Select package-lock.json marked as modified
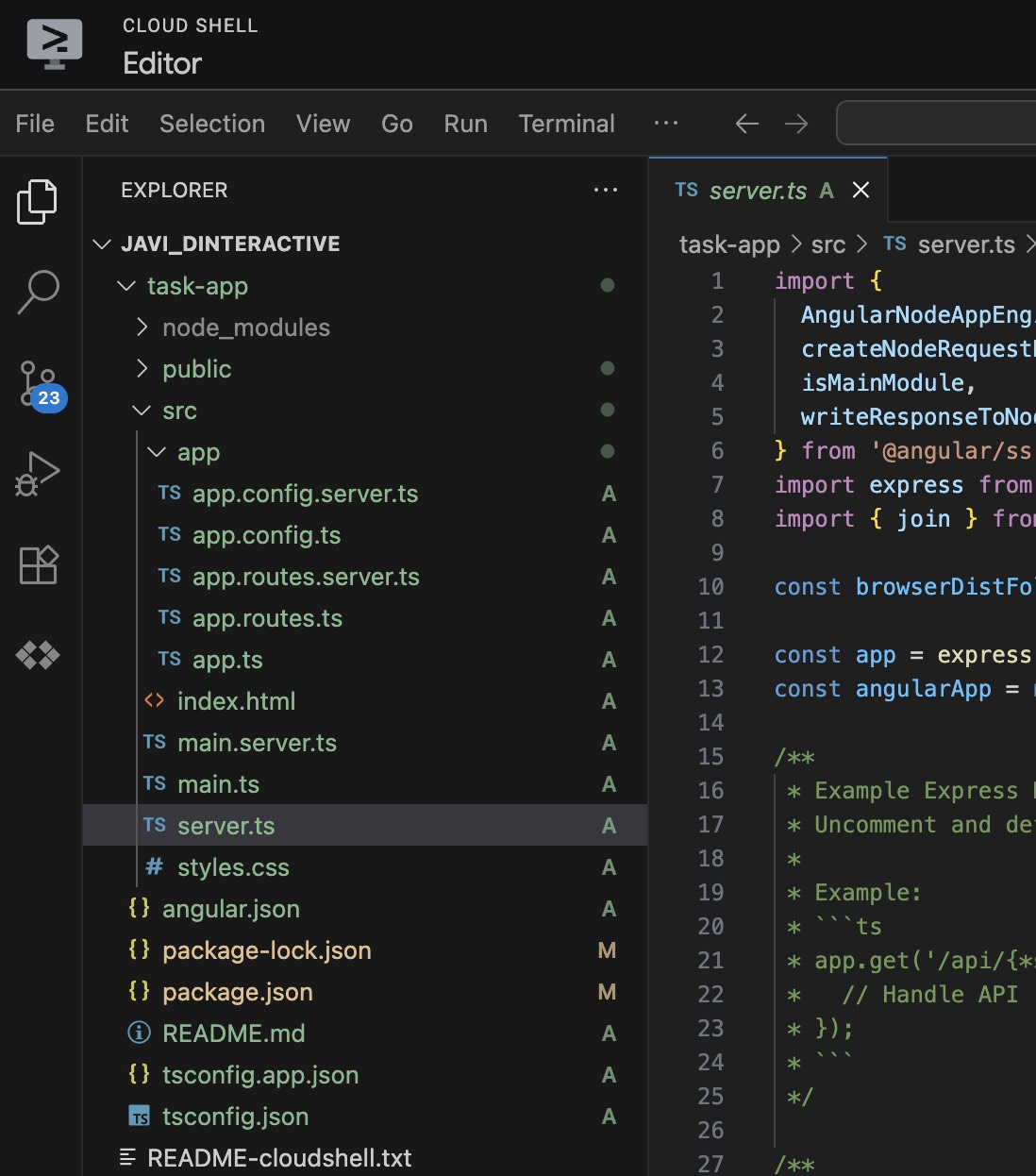Screen dimensions: 1036x1176 tap(267, 949)
